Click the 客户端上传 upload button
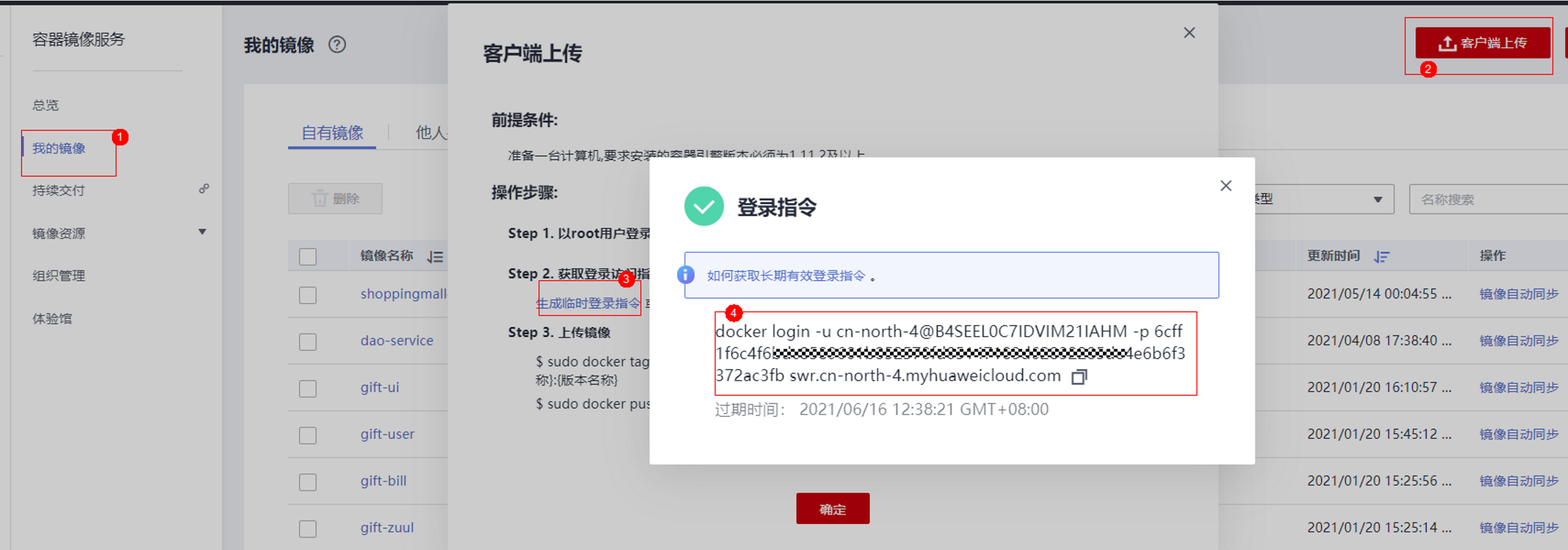This screenshot has width=1568, height=550. coord(1483,43)
